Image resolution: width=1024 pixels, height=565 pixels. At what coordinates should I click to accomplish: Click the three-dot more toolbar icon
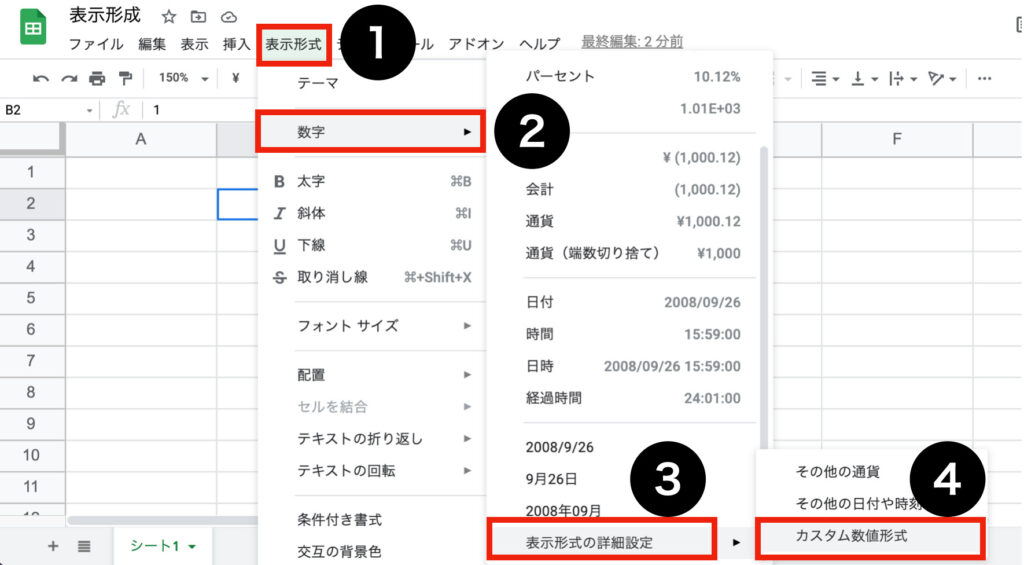click(984, 79)
